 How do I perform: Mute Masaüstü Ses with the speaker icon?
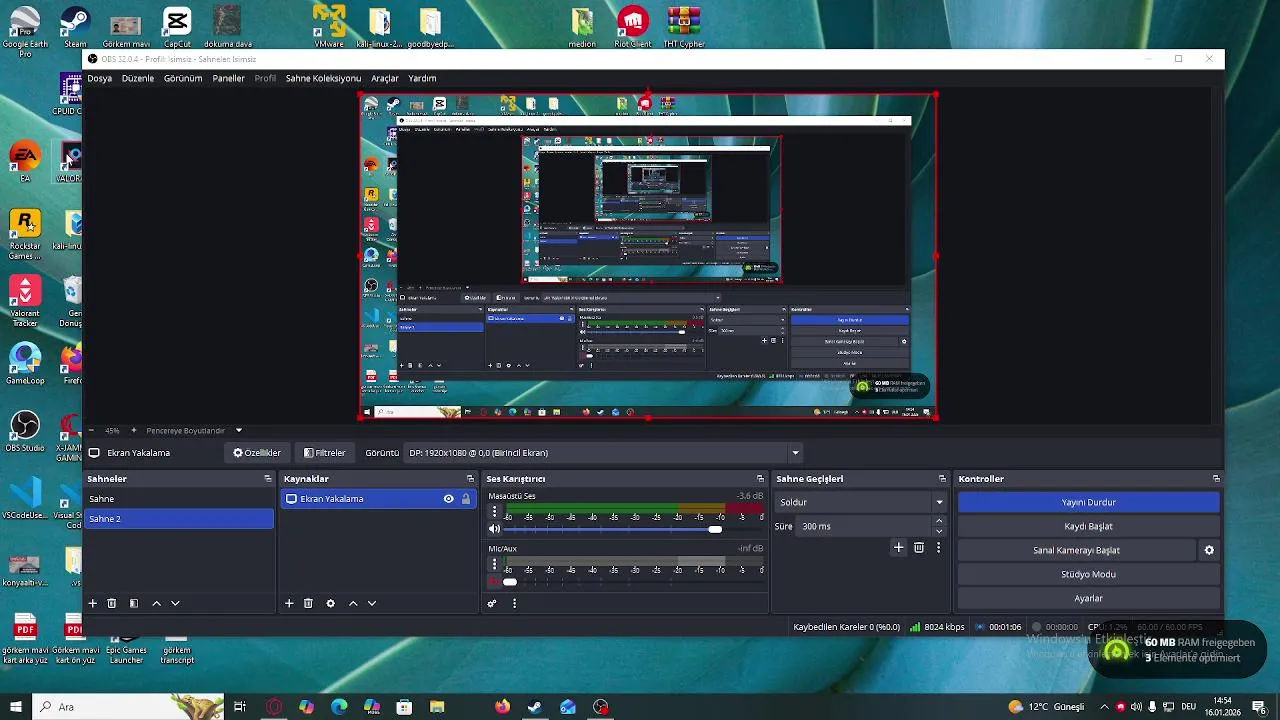tap(494, 528)
